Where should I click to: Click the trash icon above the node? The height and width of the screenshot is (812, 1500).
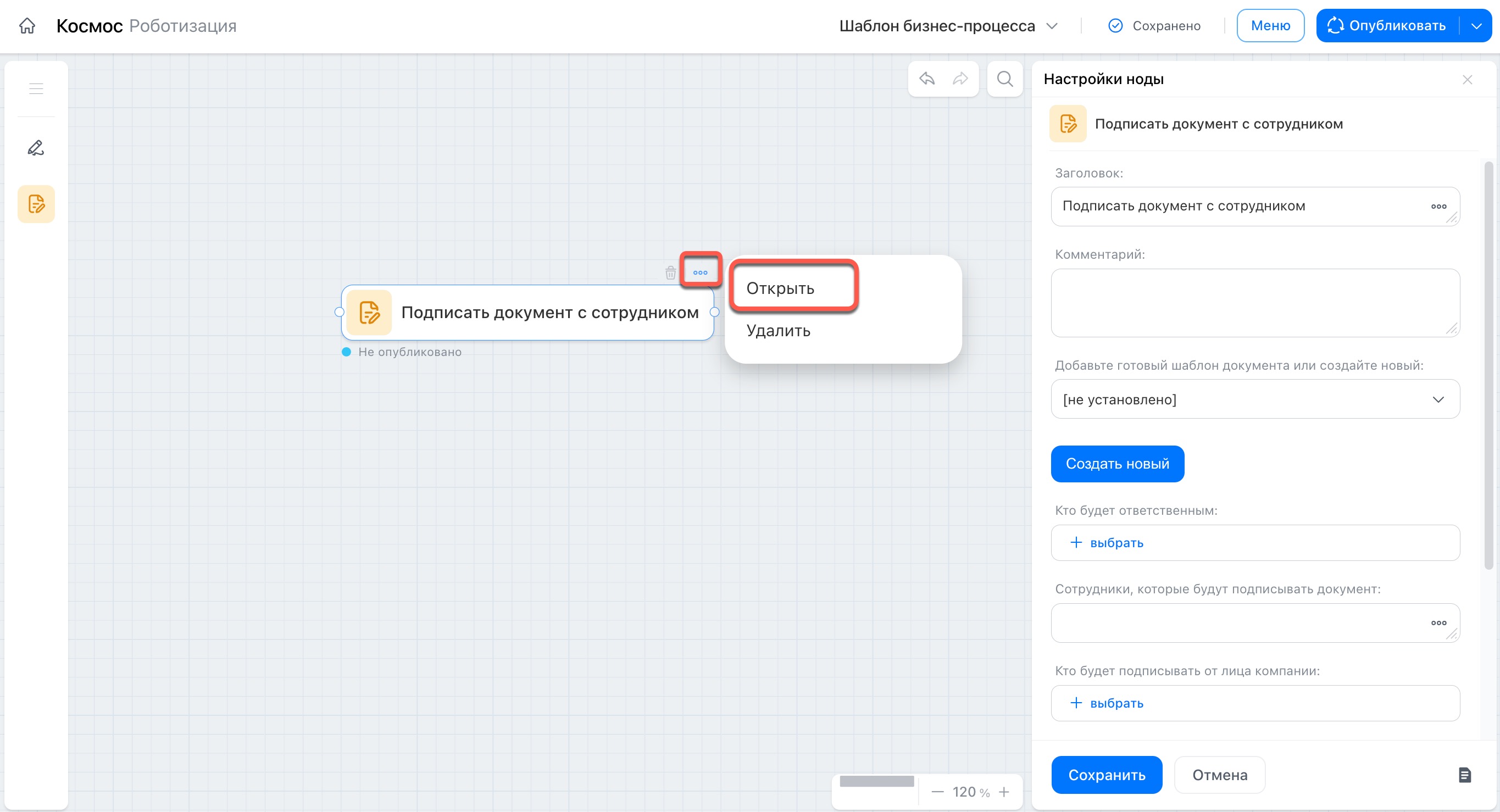(670, 272)
